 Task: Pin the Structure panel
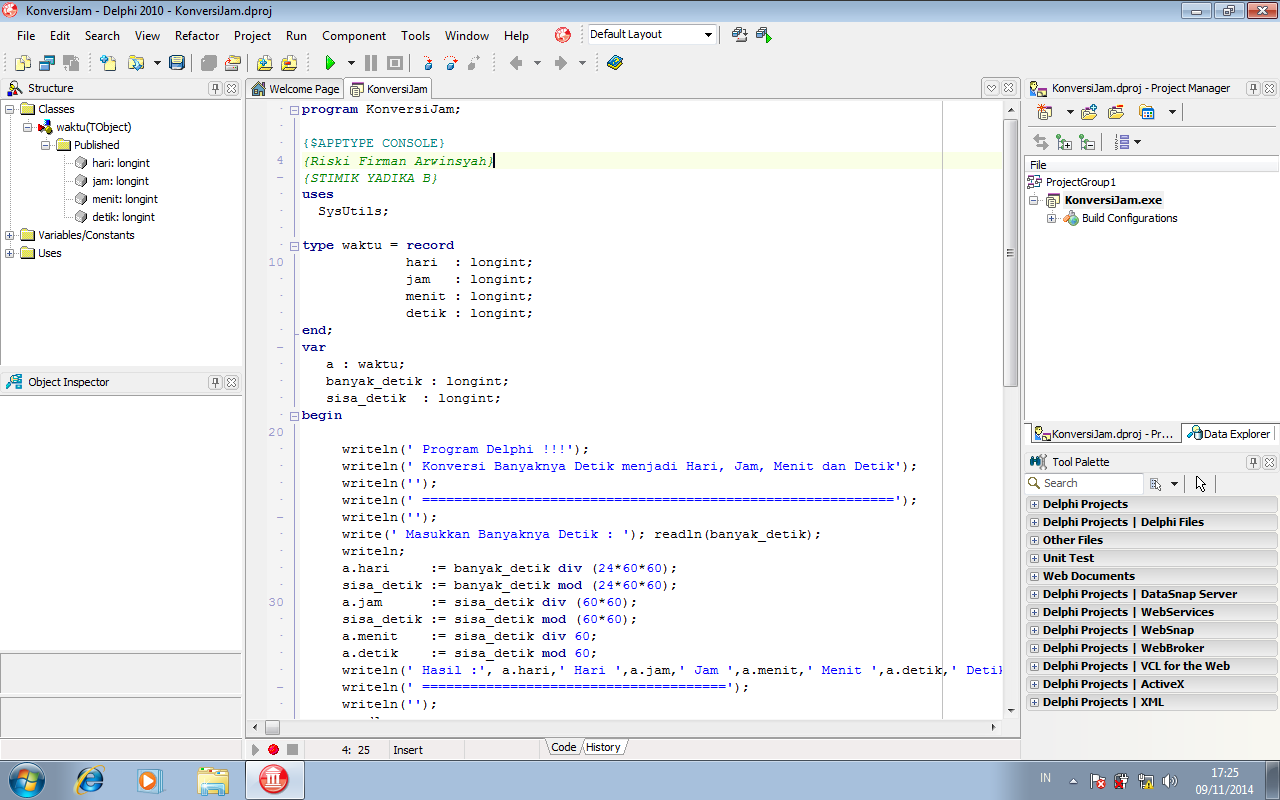pyautogui.click(x=215, y=88)
